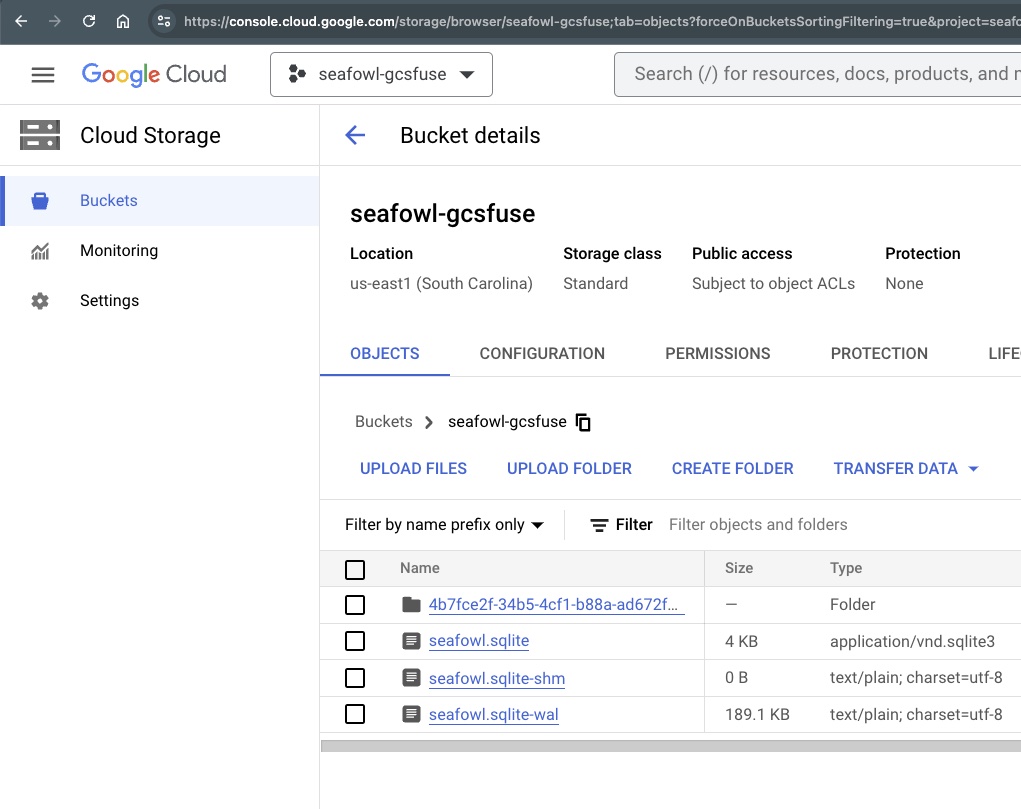Click the Settings gear icon
The image size is (1021, 809).
pyautogui.click(x=40, y=301)
